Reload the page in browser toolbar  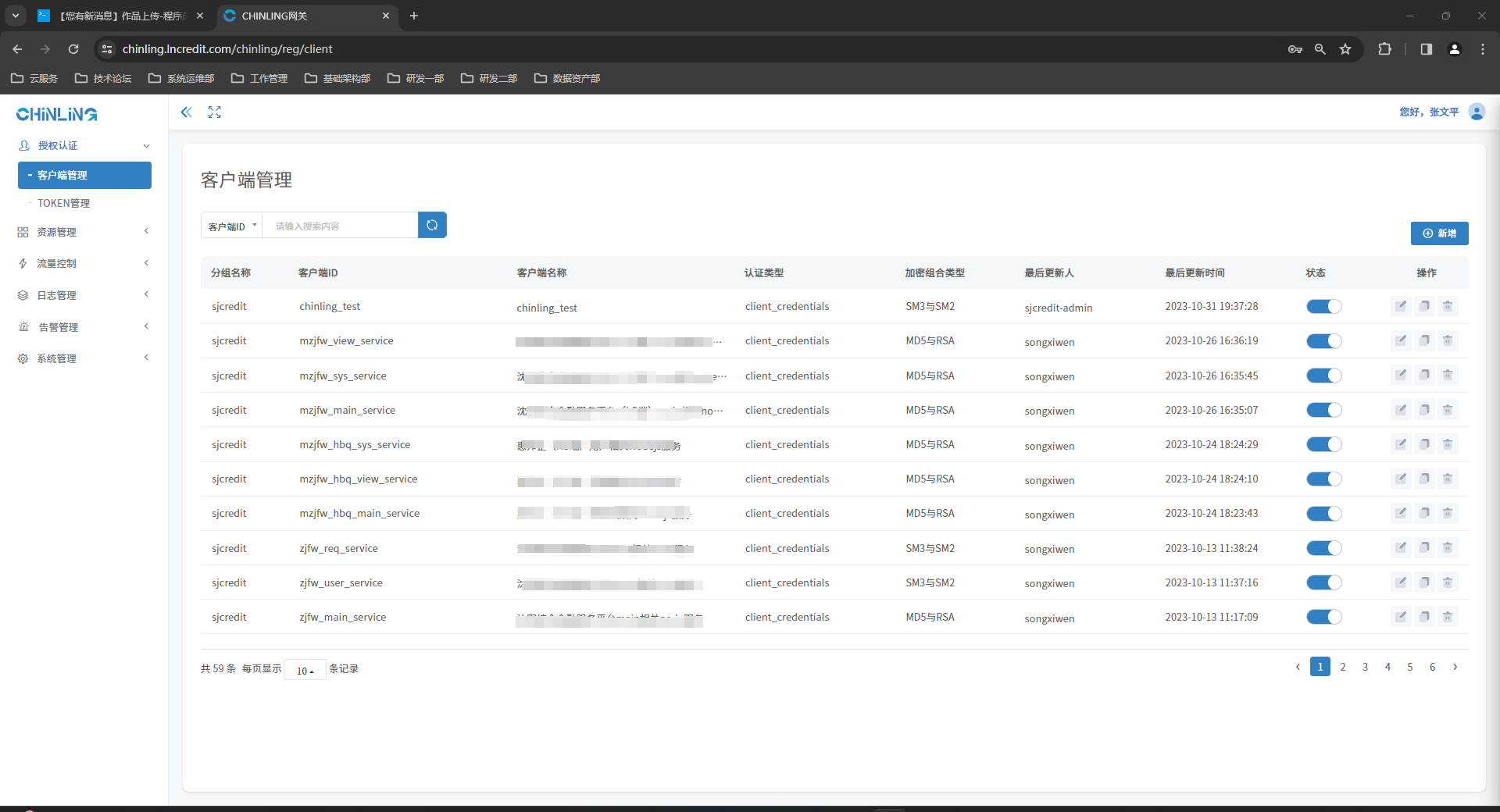(x=73, y=49)
